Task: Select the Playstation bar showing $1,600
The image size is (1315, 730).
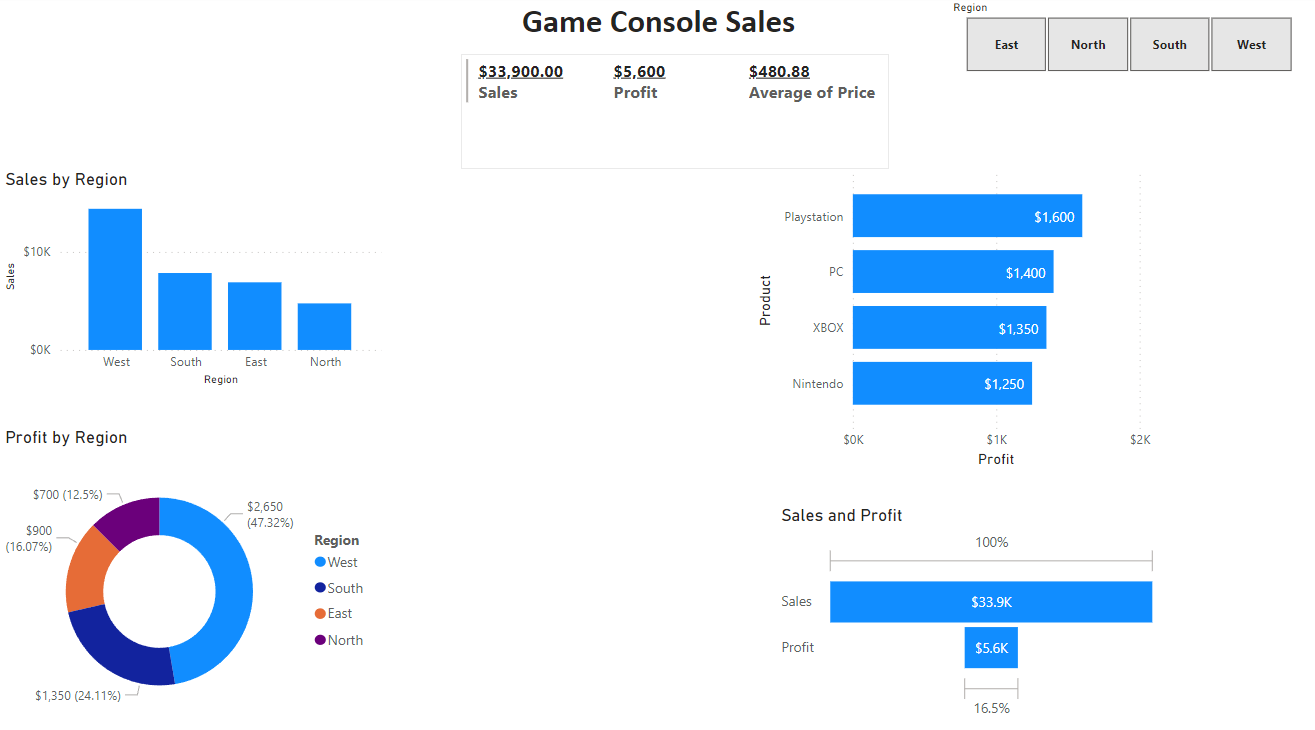Action: pos(965,216)
